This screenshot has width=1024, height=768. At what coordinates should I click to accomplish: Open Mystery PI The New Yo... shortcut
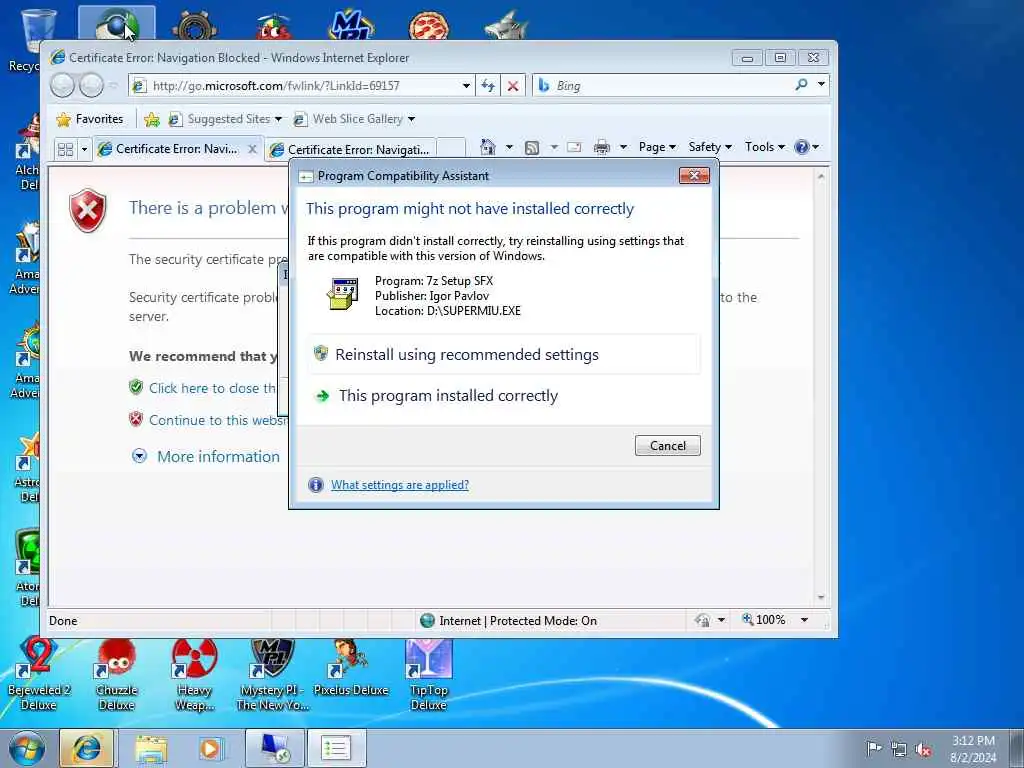point(272,675)
